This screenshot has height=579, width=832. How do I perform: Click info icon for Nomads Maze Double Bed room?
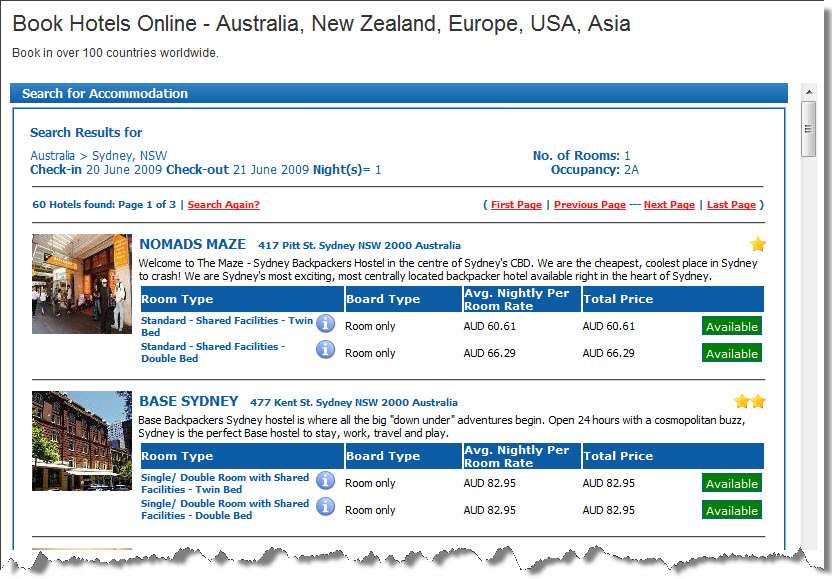point(326,349)
